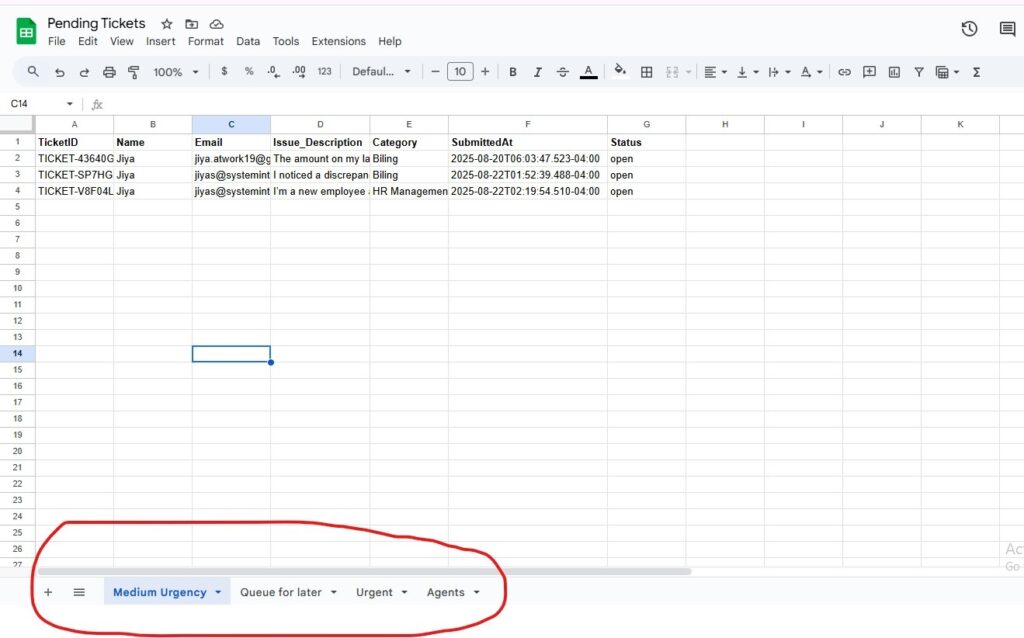Click the insert comment icon

pyautogui.click(x=869, y=71)
